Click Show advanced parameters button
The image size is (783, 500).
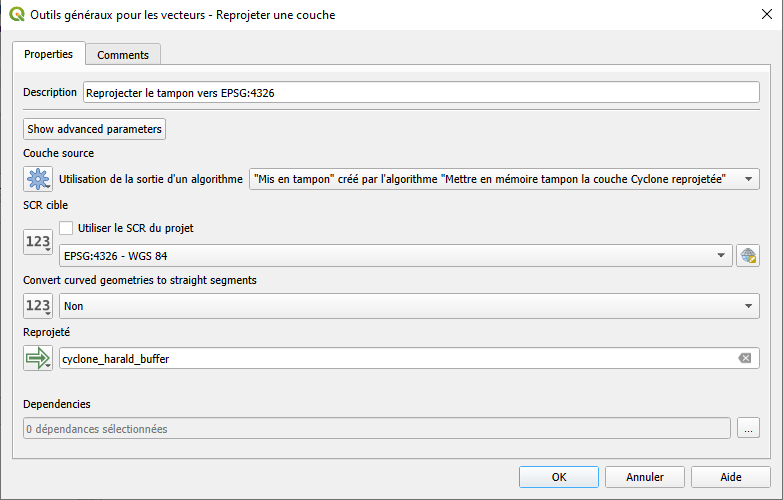[94, 129]
